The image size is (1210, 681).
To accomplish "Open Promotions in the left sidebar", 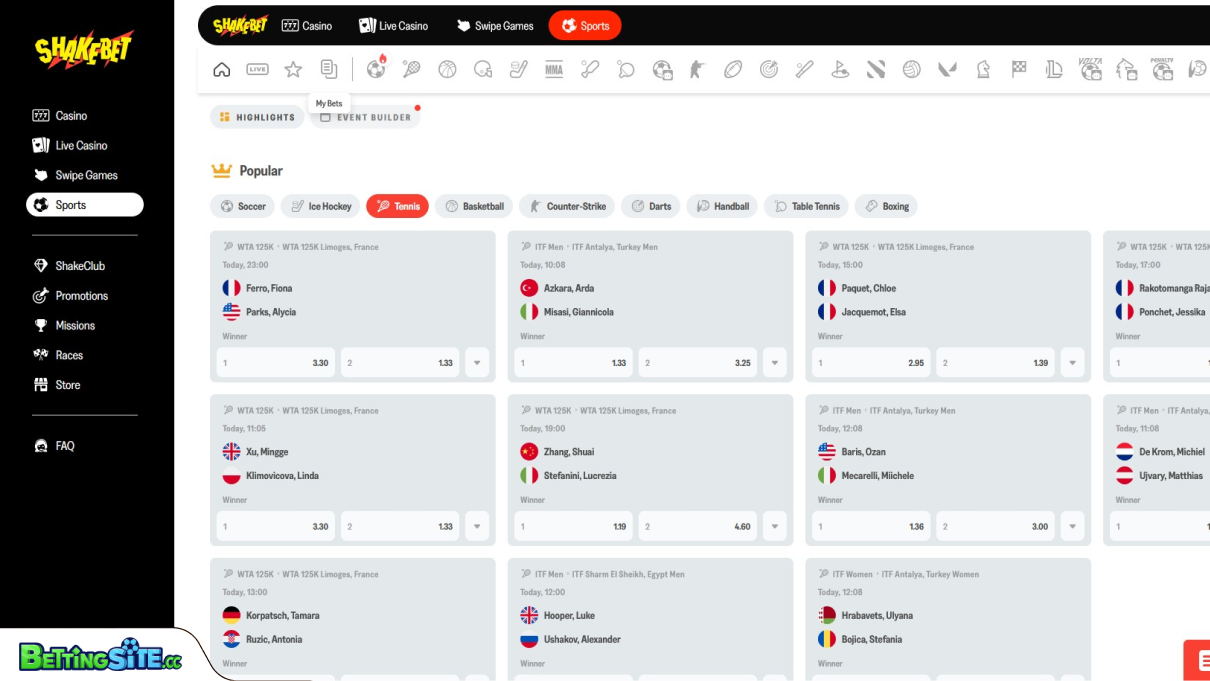I will tap(81, 296).
